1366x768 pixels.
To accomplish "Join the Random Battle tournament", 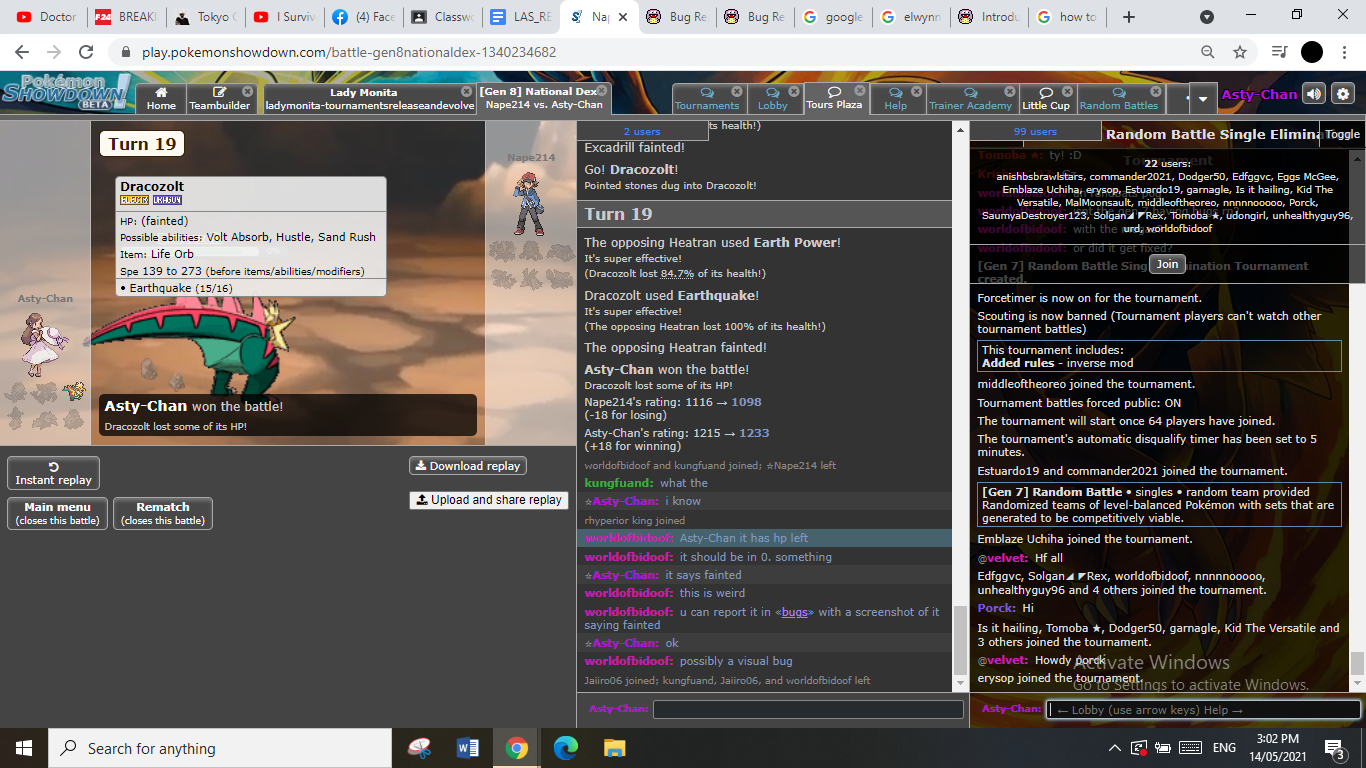I will click(x=1167, y=265).
